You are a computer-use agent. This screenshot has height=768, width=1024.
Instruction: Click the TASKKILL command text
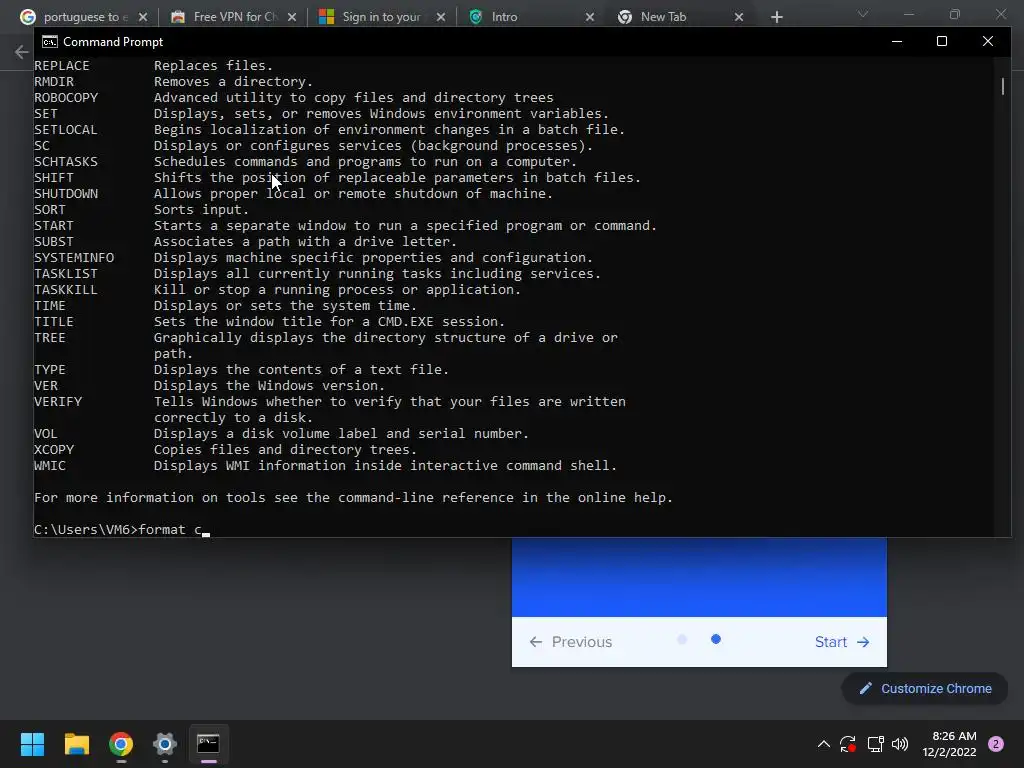coord(66,289)
